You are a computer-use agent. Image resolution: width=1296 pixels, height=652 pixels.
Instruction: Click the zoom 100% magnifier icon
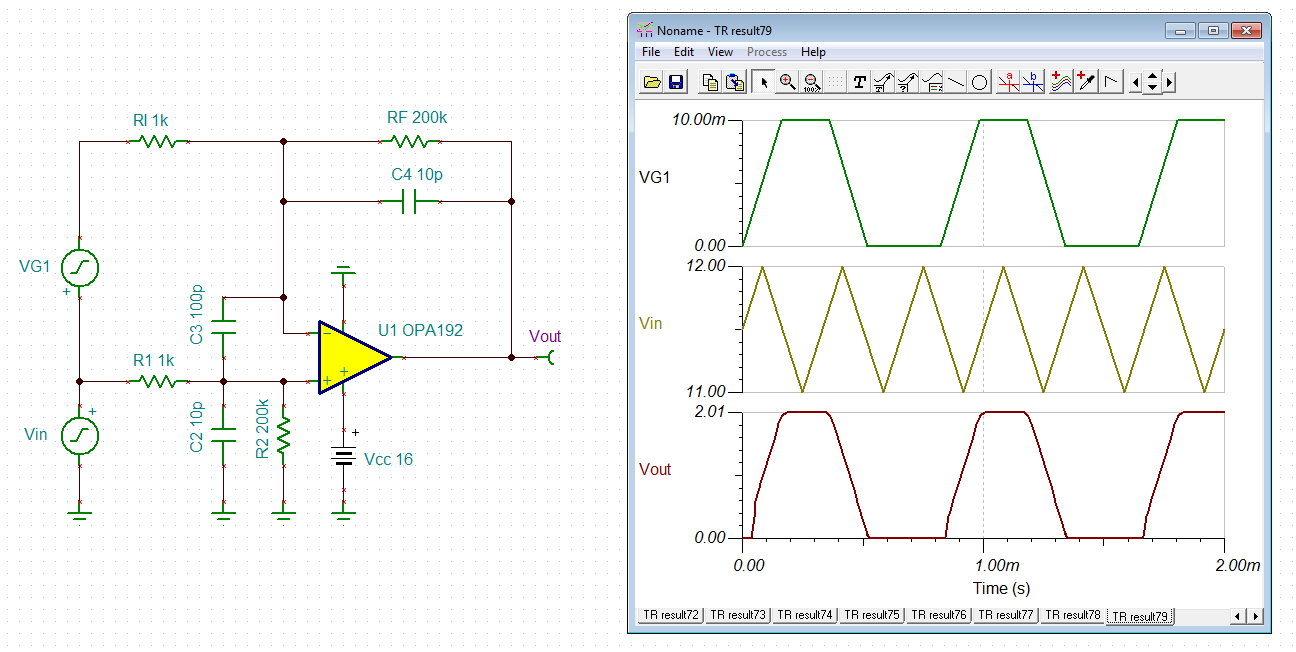tap(812, 82)
